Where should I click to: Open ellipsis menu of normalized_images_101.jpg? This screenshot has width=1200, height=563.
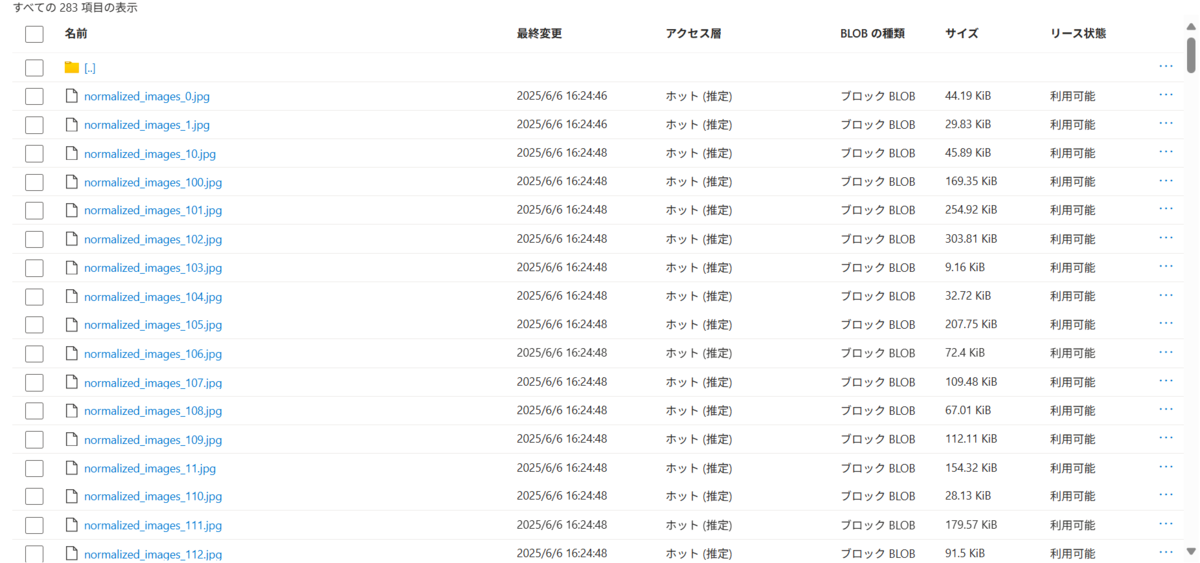click(x=1165, y=209)
